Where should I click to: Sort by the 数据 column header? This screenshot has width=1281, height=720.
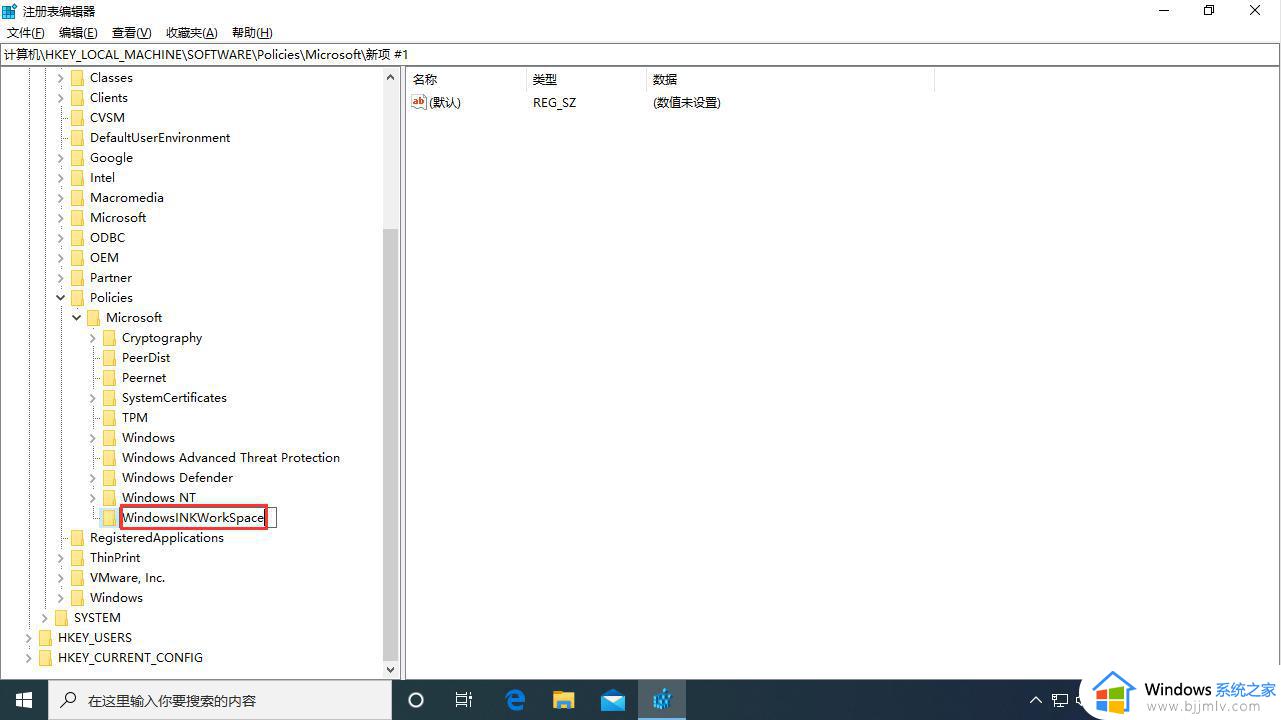[x=790, y=79]
